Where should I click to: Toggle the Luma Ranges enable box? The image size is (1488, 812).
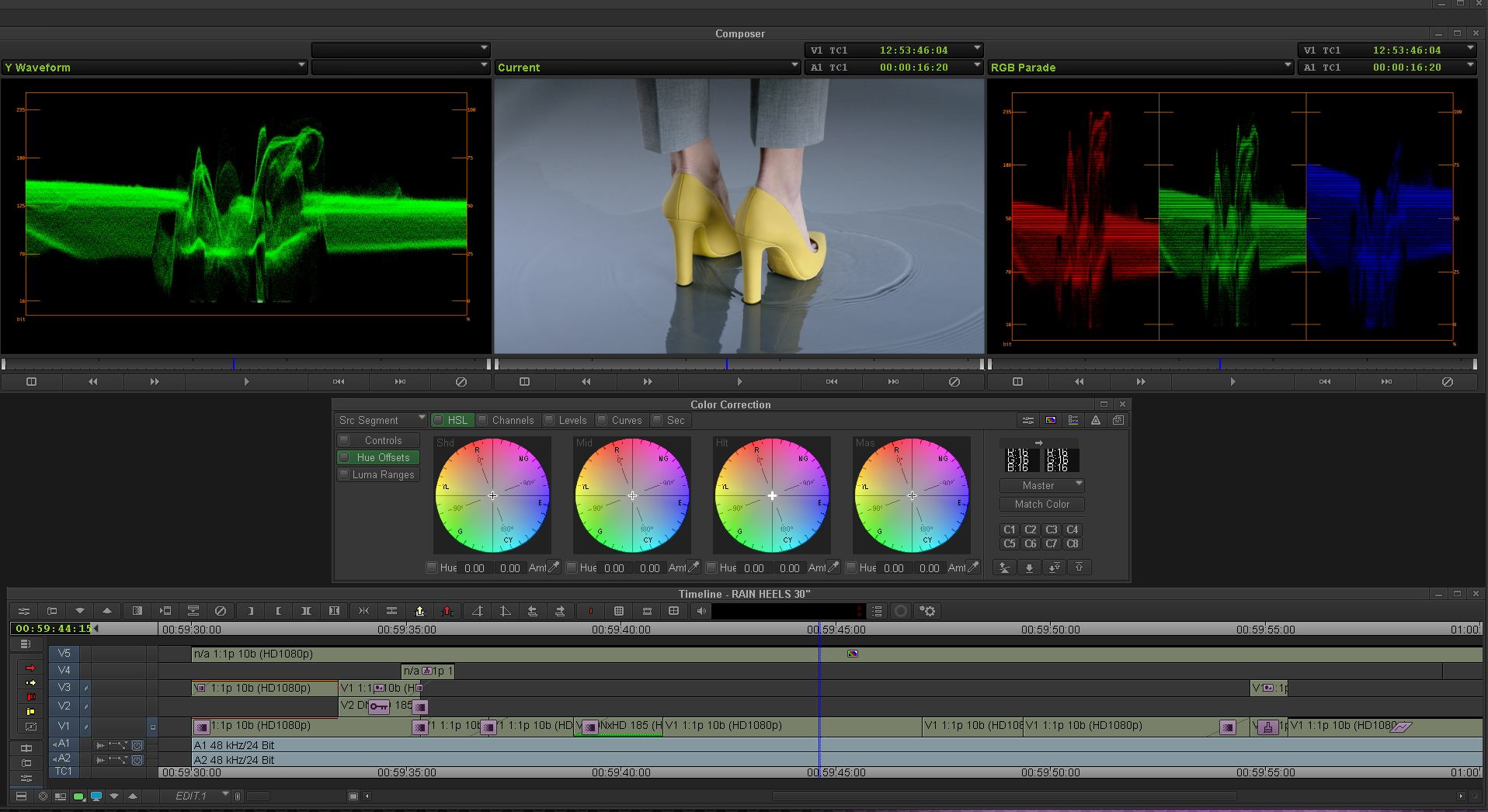(x=344, y=474)
